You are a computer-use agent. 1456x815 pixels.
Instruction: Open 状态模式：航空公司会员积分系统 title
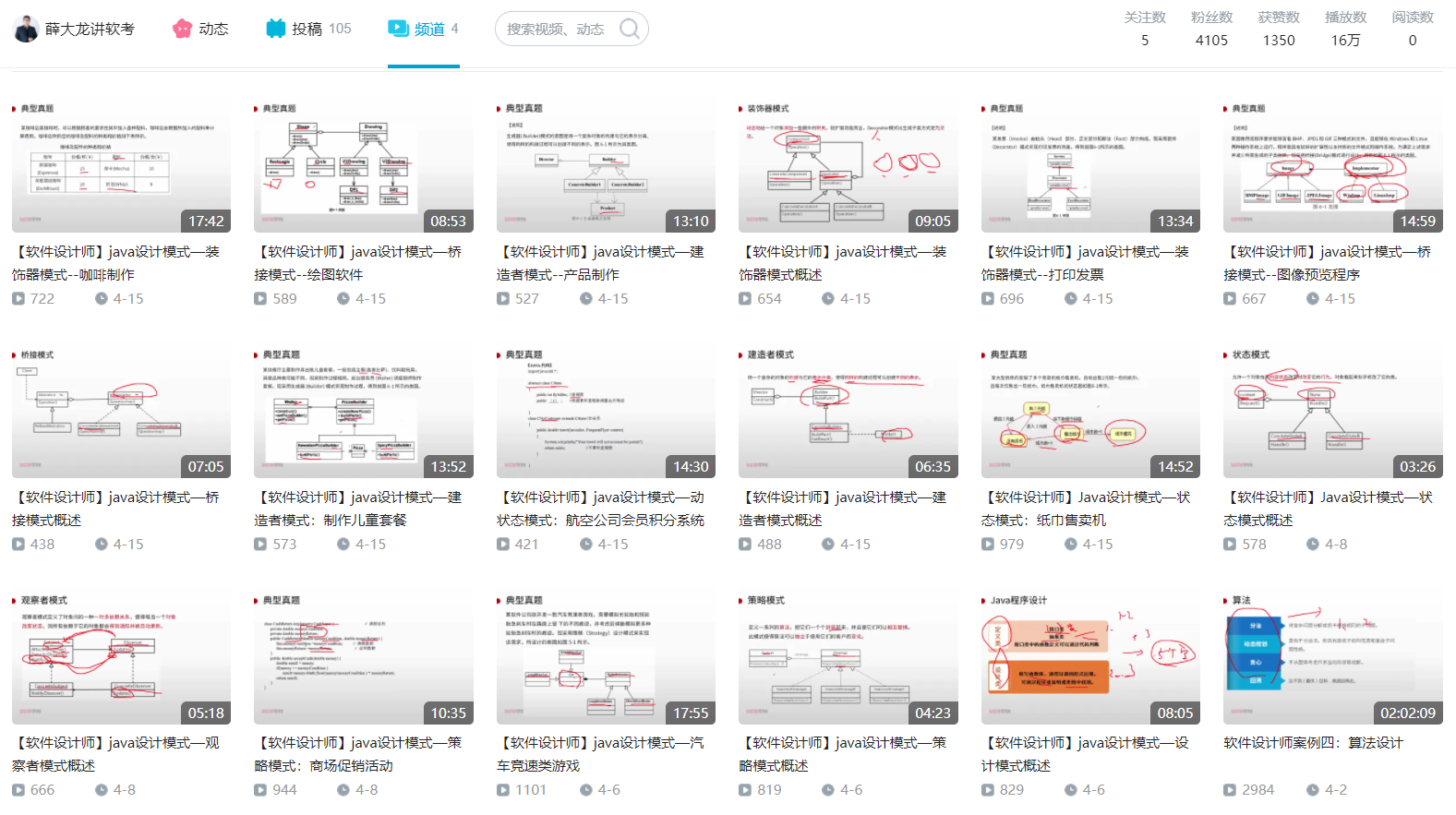(x=601, y=509)
